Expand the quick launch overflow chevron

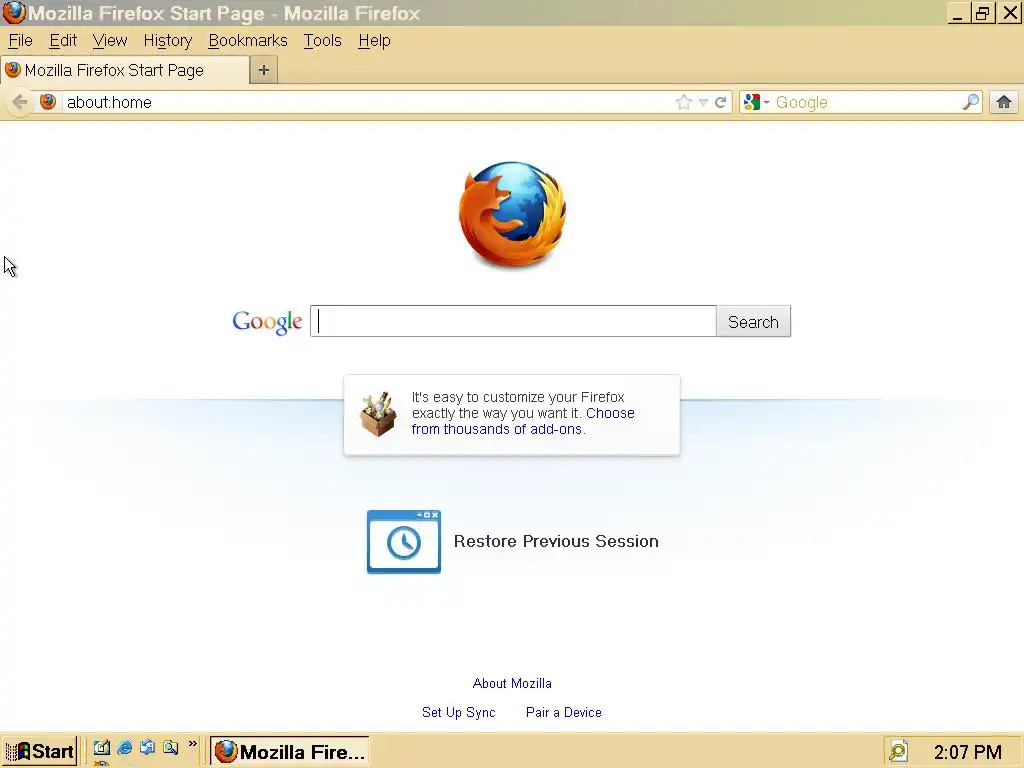[x=193, y=744]
